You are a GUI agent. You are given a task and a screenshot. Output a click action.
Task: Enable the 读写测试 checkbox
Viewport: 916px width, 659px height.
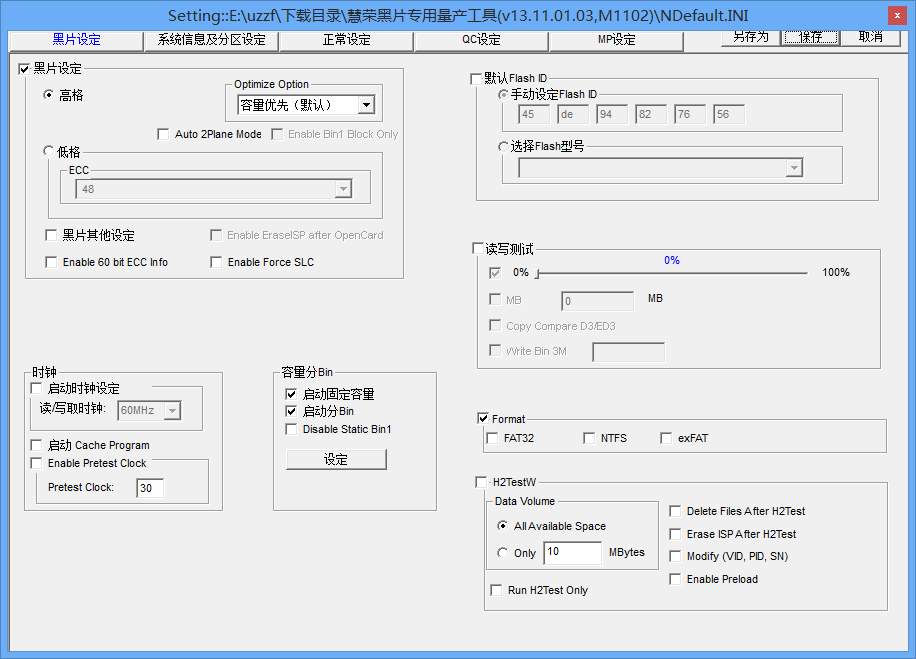tap(477, 249)
